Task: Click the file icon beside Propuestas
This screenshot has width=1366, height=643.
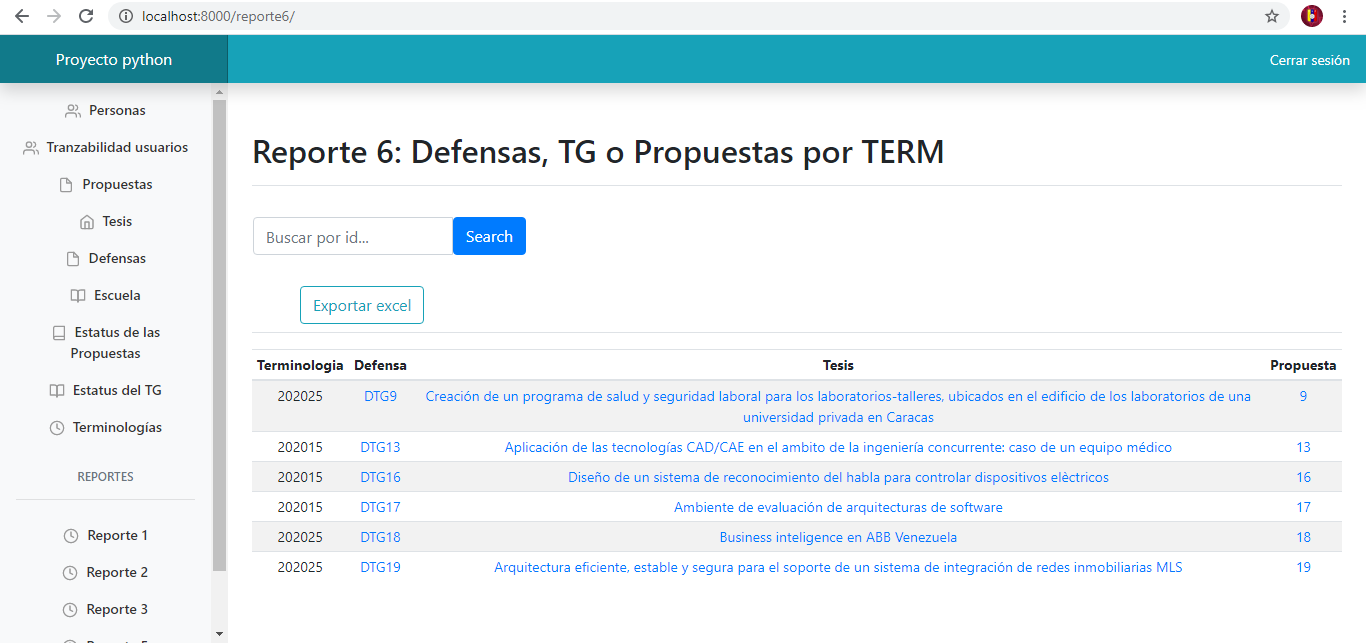Action: click(x=66, y=185)
